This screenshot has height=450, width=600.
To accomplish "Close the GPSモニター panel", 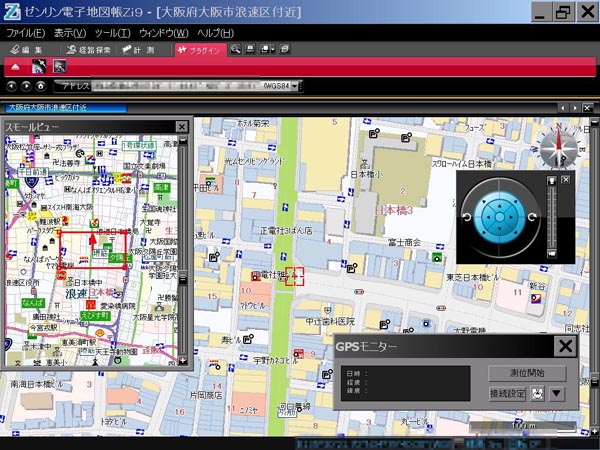I will (565, 346).
